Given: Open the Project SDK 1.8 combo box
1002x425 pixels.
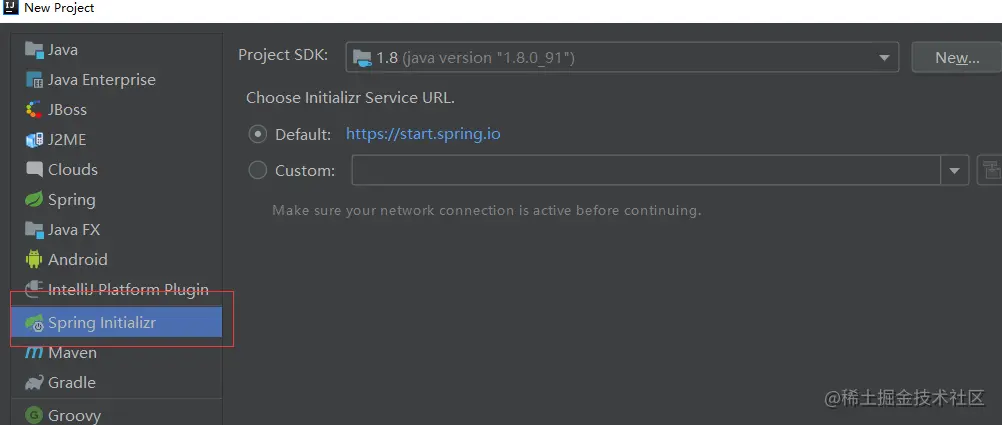Looking at the screenshot, I should click(622, 58).
